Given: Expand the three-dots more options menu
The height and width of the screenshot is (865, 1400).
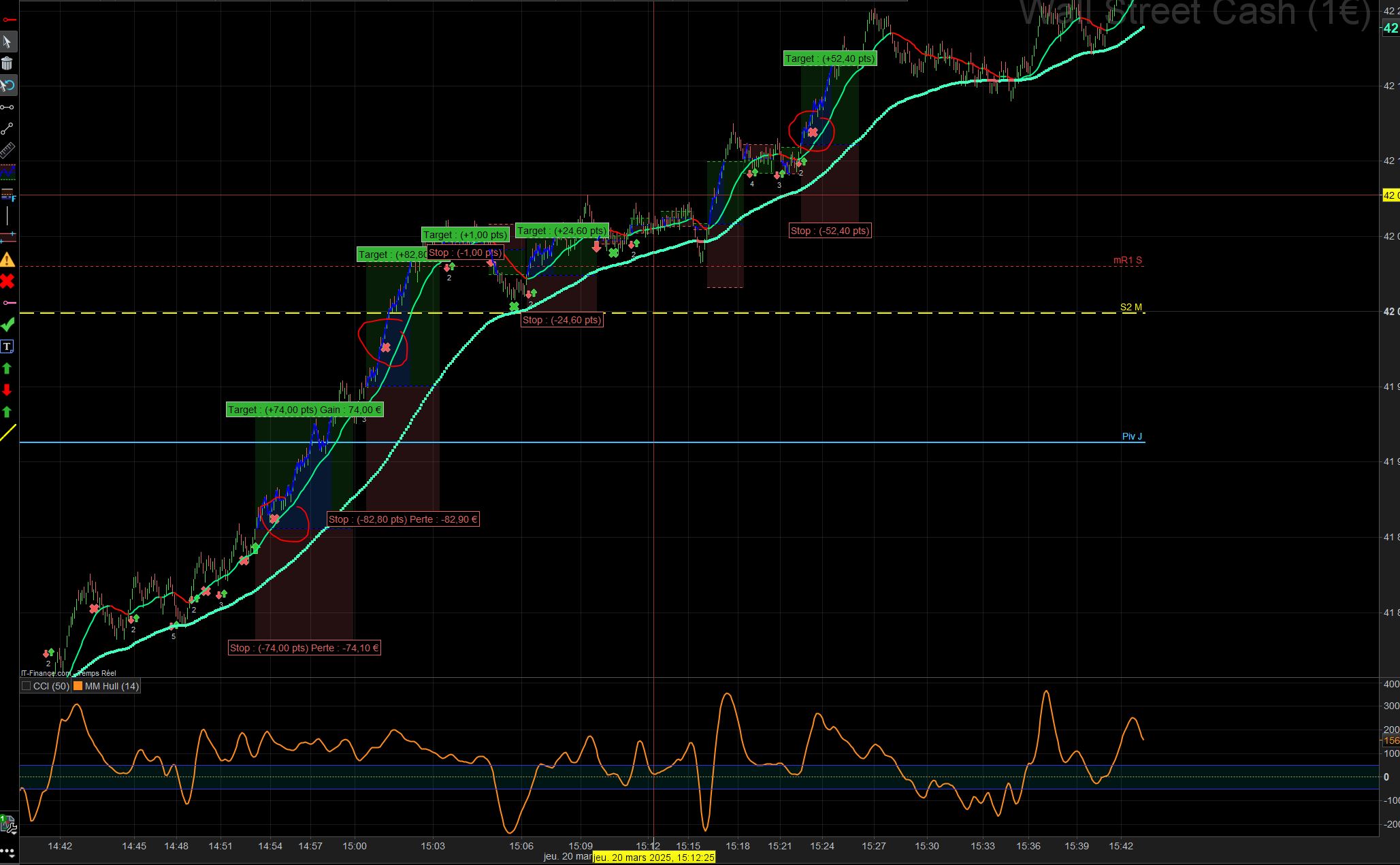Looking at the screenshot, I should (7, 852).
